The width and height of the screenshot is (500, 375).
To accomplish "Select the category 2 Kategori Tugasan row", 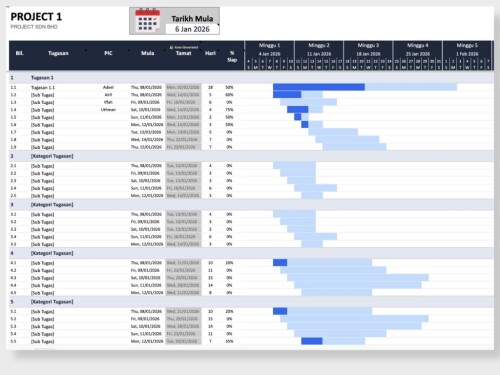I will coord(251,156).
